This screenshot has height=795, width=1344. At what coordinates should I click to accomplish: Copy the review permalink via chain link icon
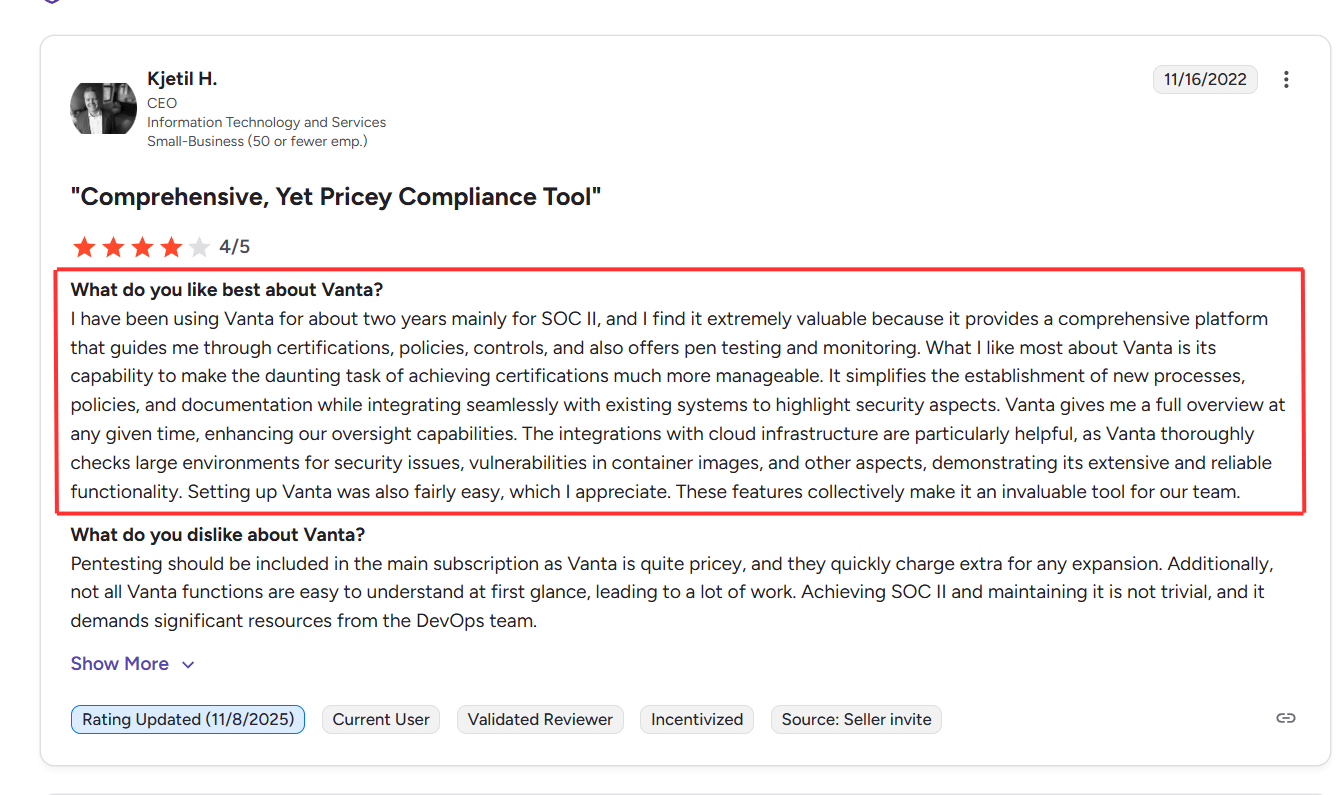coord(1285,718)
